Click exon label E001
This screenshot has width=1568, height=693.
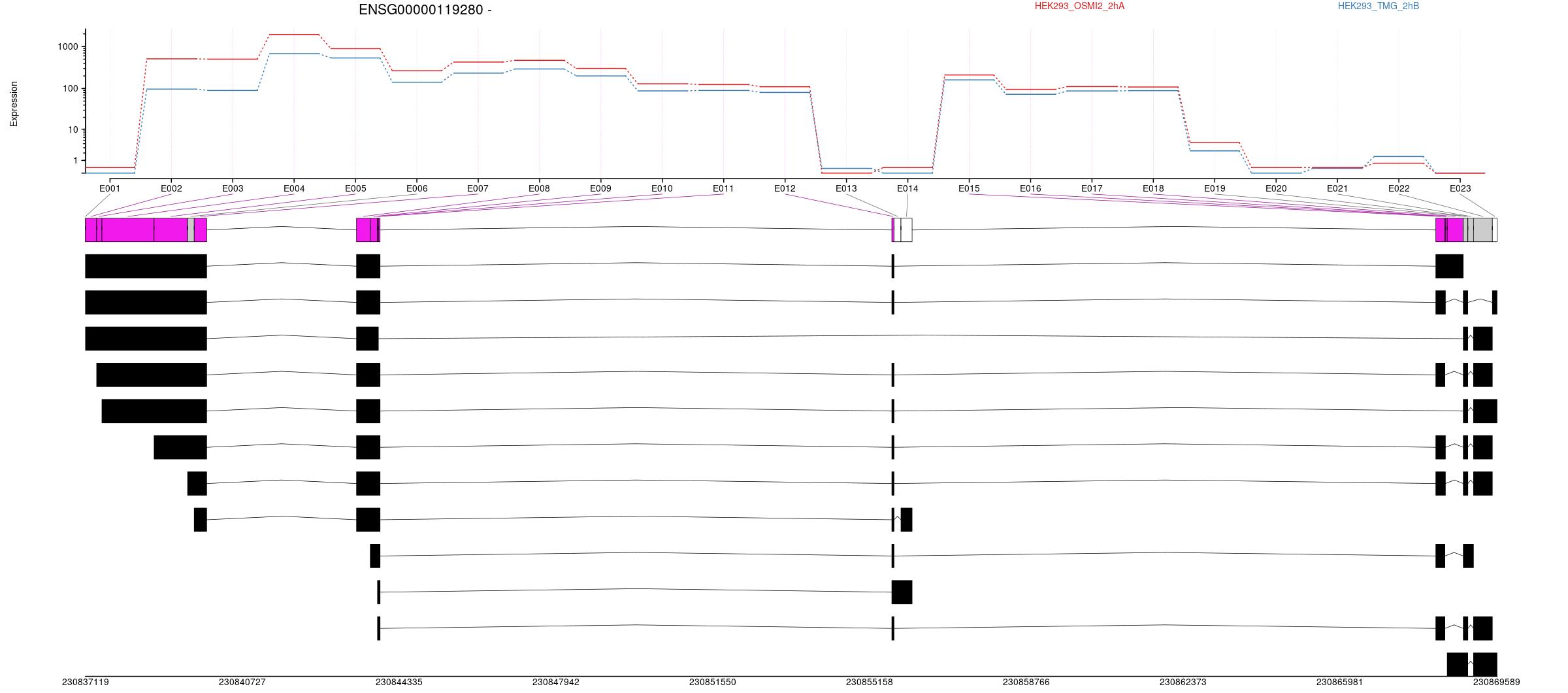tap(110, 188)
